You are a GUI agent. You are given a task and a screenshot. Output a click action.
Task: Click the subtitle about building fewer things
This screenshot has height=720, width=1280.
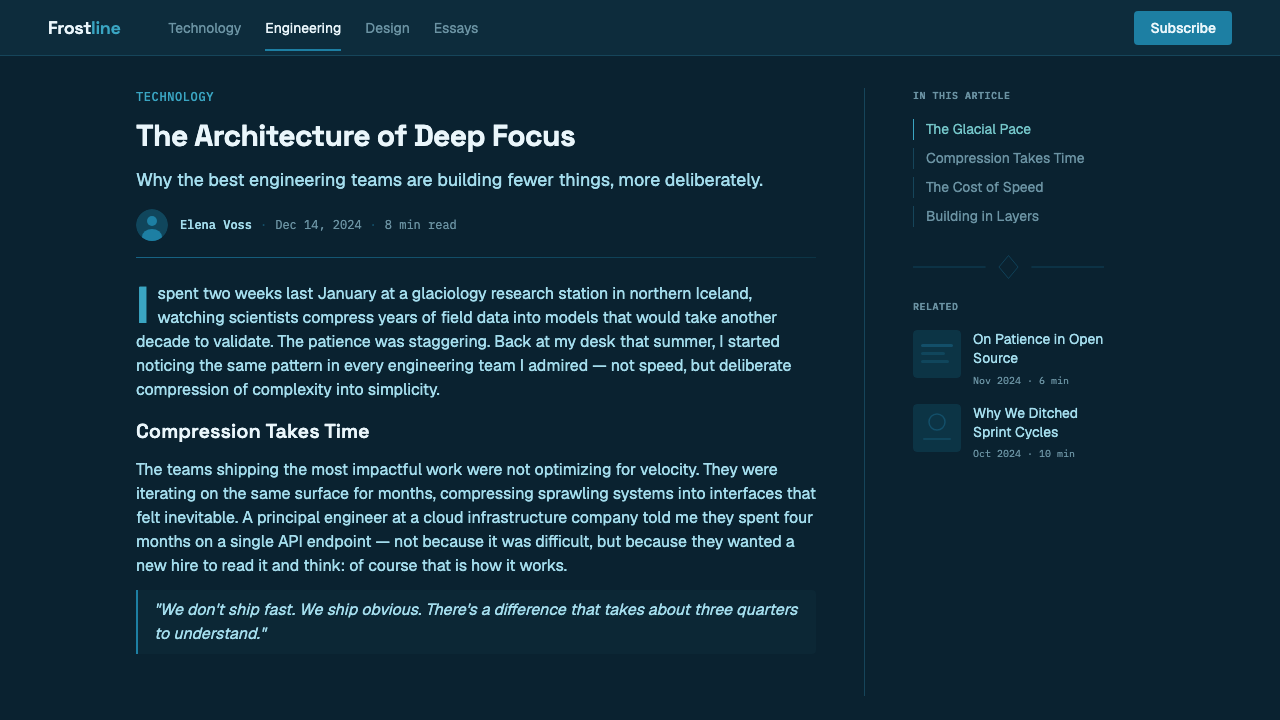tap(449, 180)
